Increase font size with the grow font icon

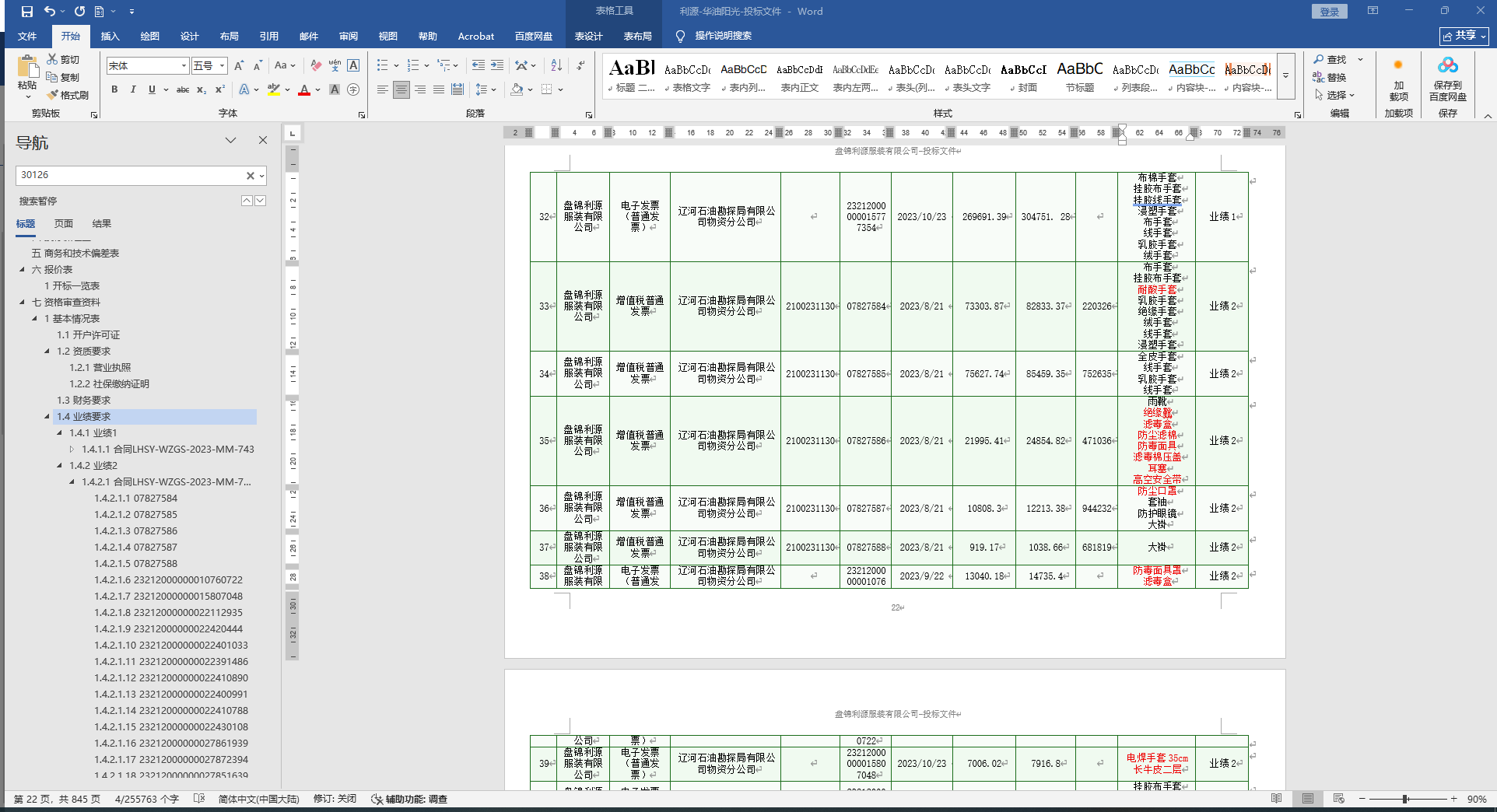(240, 66)
